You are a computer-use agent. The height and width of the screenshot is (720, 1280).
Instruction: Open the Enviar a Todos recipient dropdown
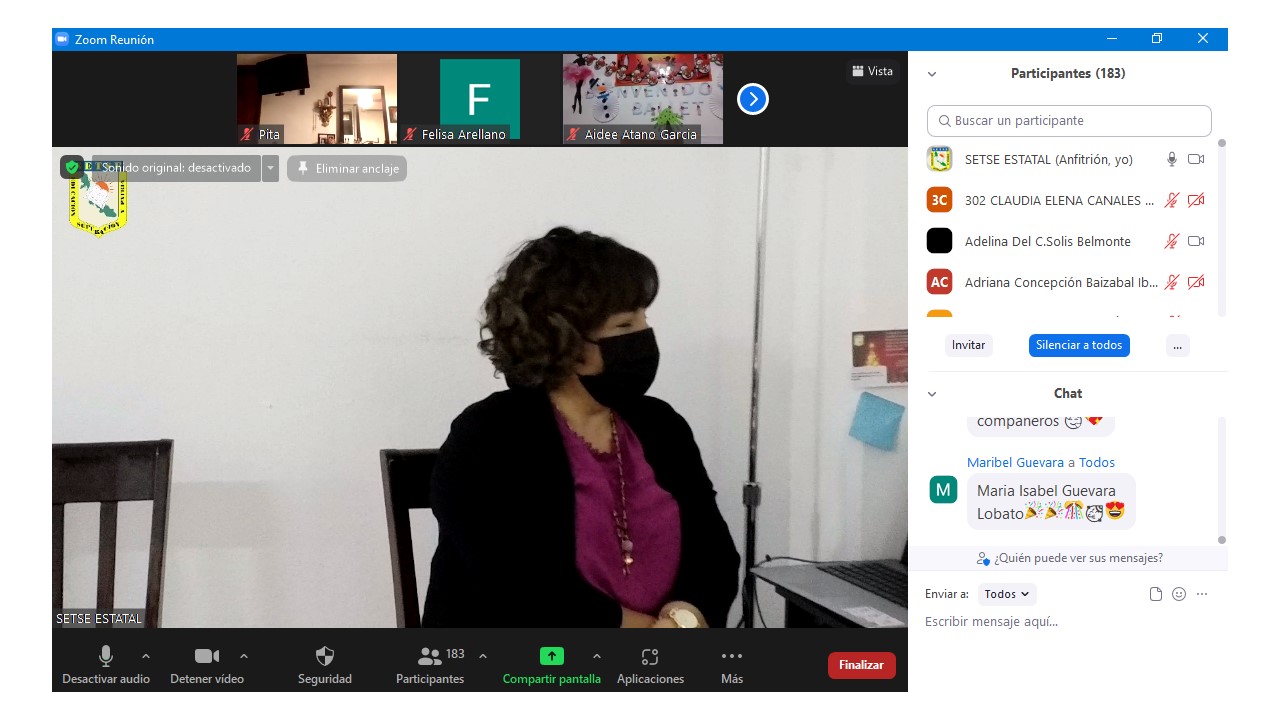click(1007, 594)
